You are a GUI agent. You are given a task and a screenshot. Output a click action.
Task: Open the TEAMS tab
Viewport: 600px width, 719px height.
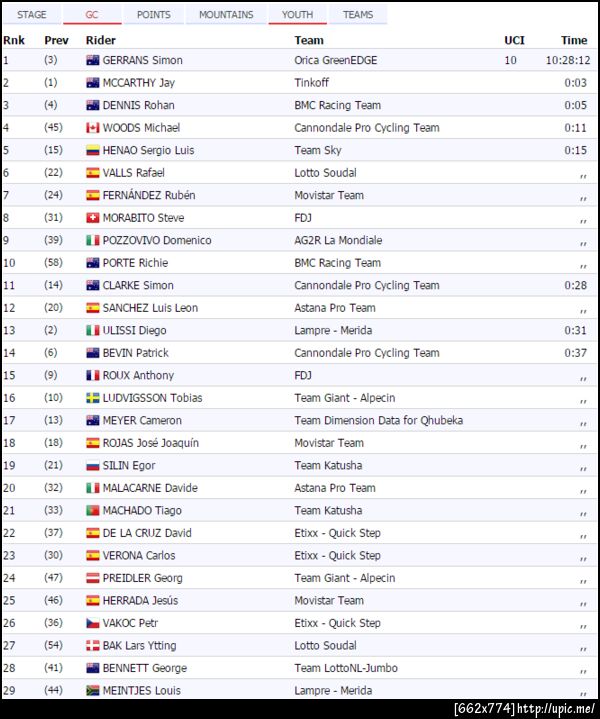coord(358,15)
